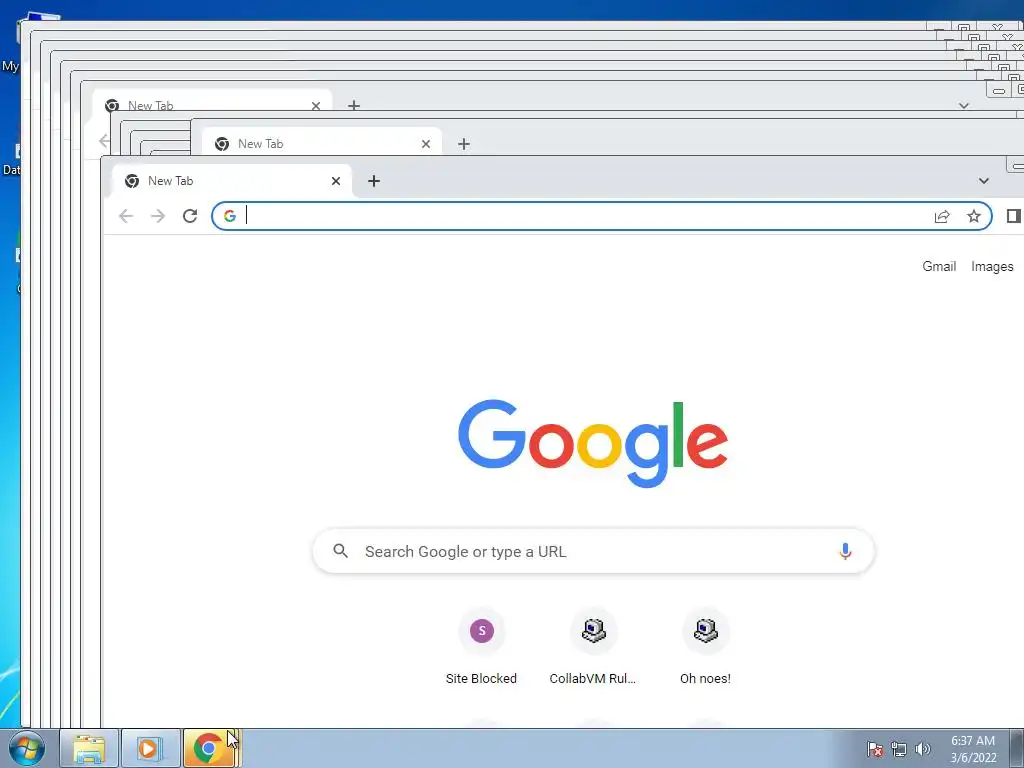Open the Gmail link
The height and width of the screenshot is (768, 1024).
pos(939,266)
